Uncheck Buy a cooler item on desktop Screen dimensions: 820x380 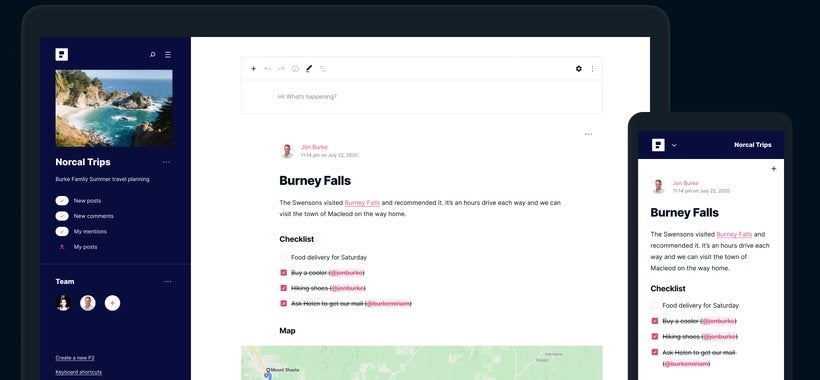click(283, 273)
